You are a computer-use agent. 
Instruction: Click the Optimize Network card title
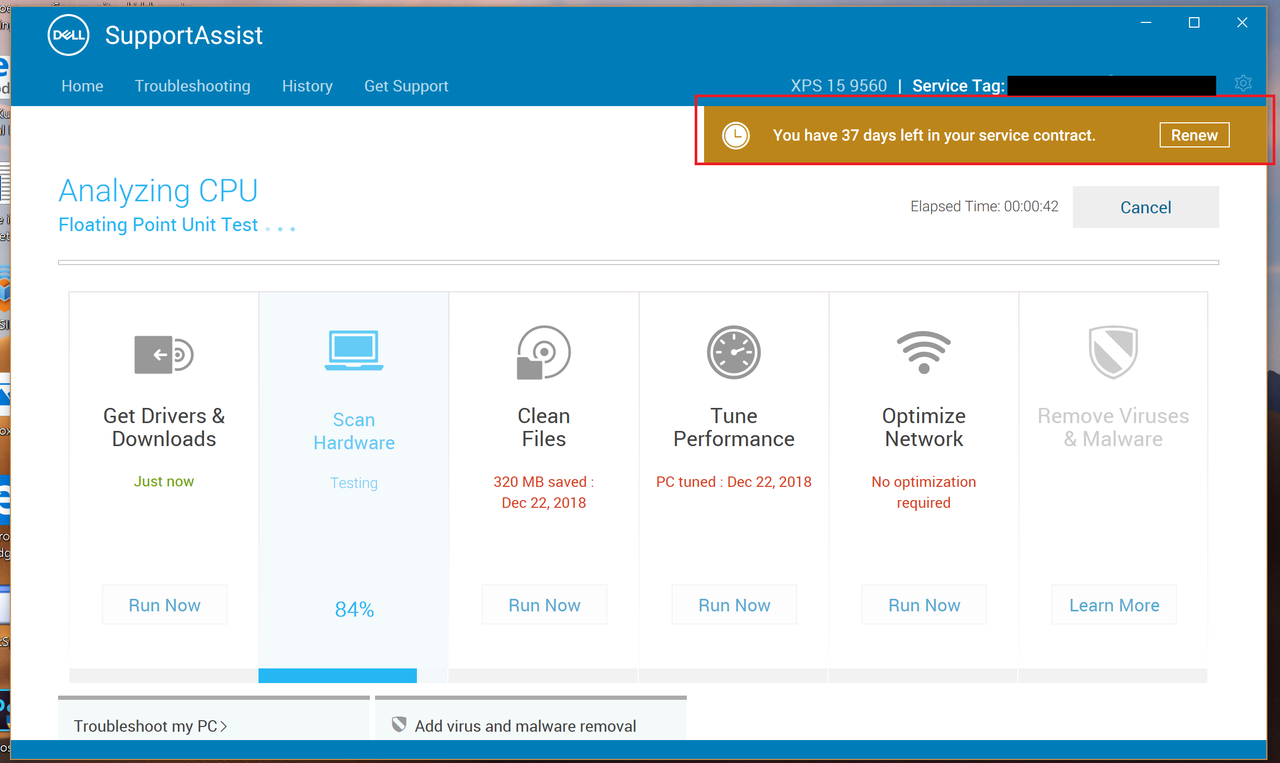[924, 427]
